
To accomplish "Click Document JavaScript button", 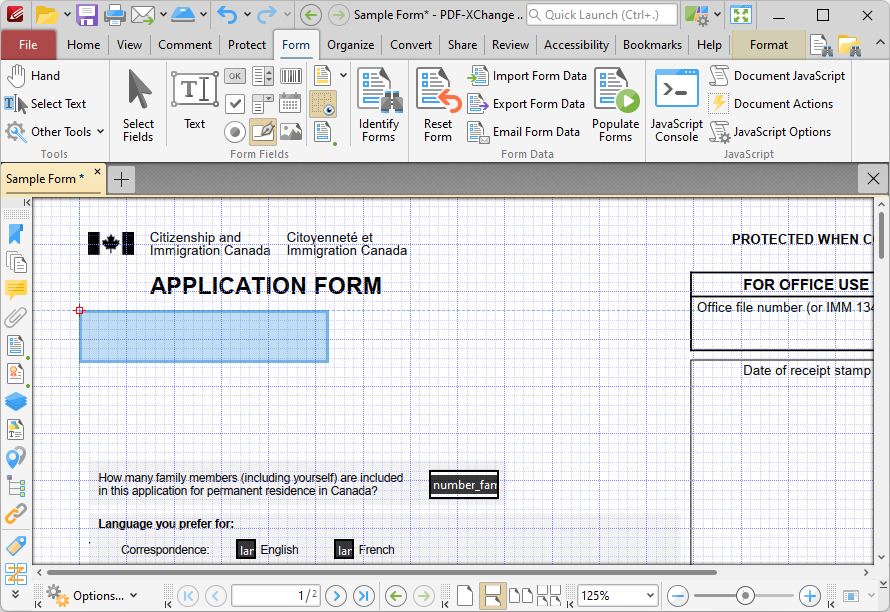I will [x=777, y=76].
